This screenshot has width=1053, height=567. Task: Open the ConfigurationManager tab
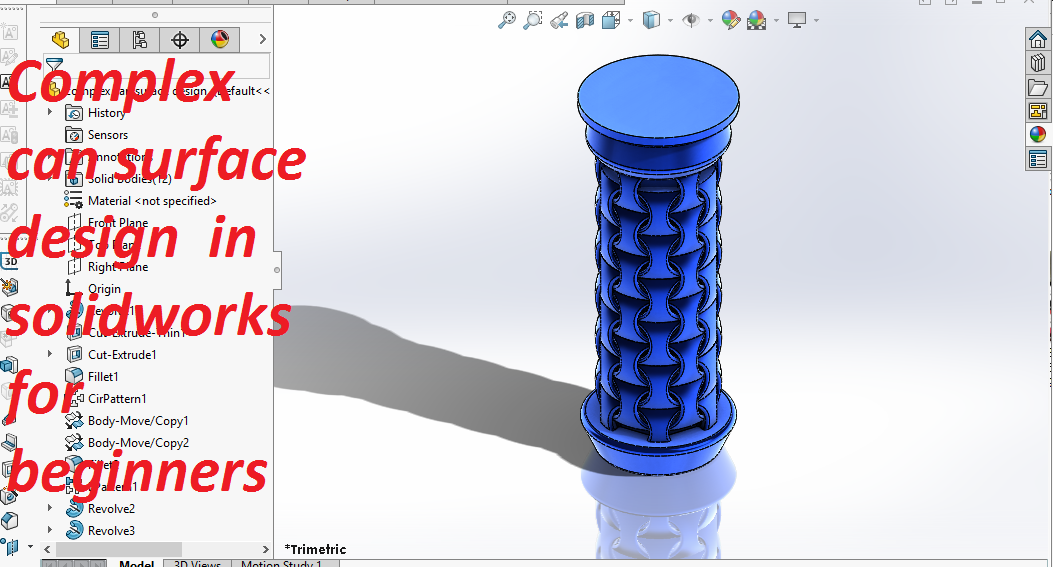[139, 40]
